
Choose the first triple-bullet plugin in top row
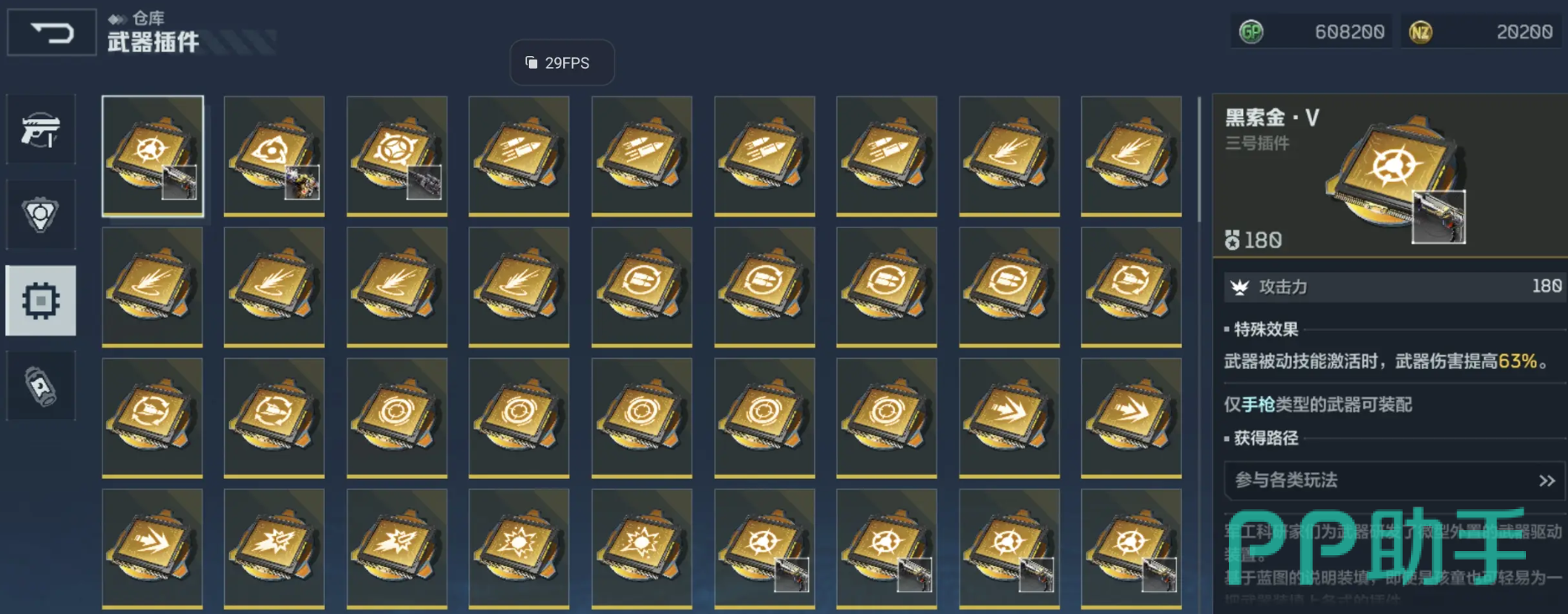pyautogui.click(x=519, y=156)
